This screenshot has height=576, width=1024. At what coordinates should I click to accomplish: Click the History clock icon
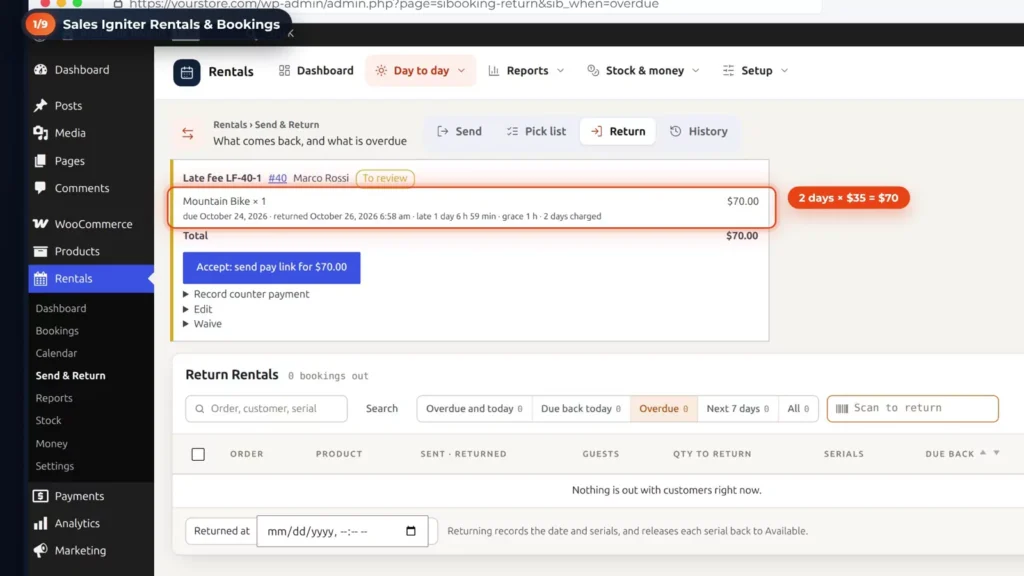675,131
